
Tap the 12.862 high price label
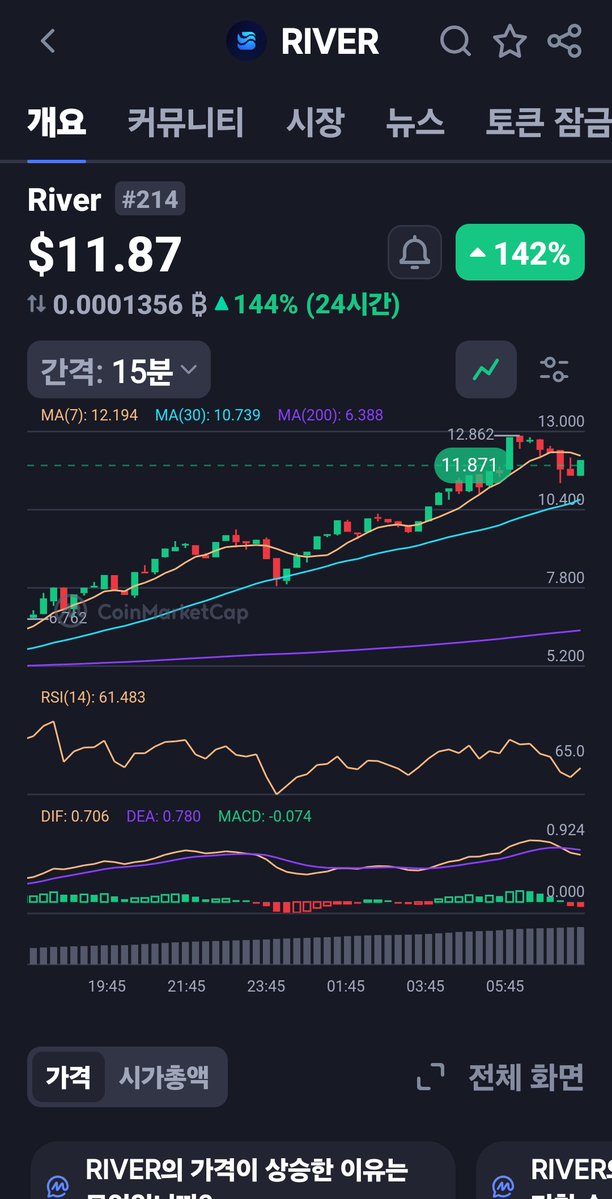tap(471, 434)
